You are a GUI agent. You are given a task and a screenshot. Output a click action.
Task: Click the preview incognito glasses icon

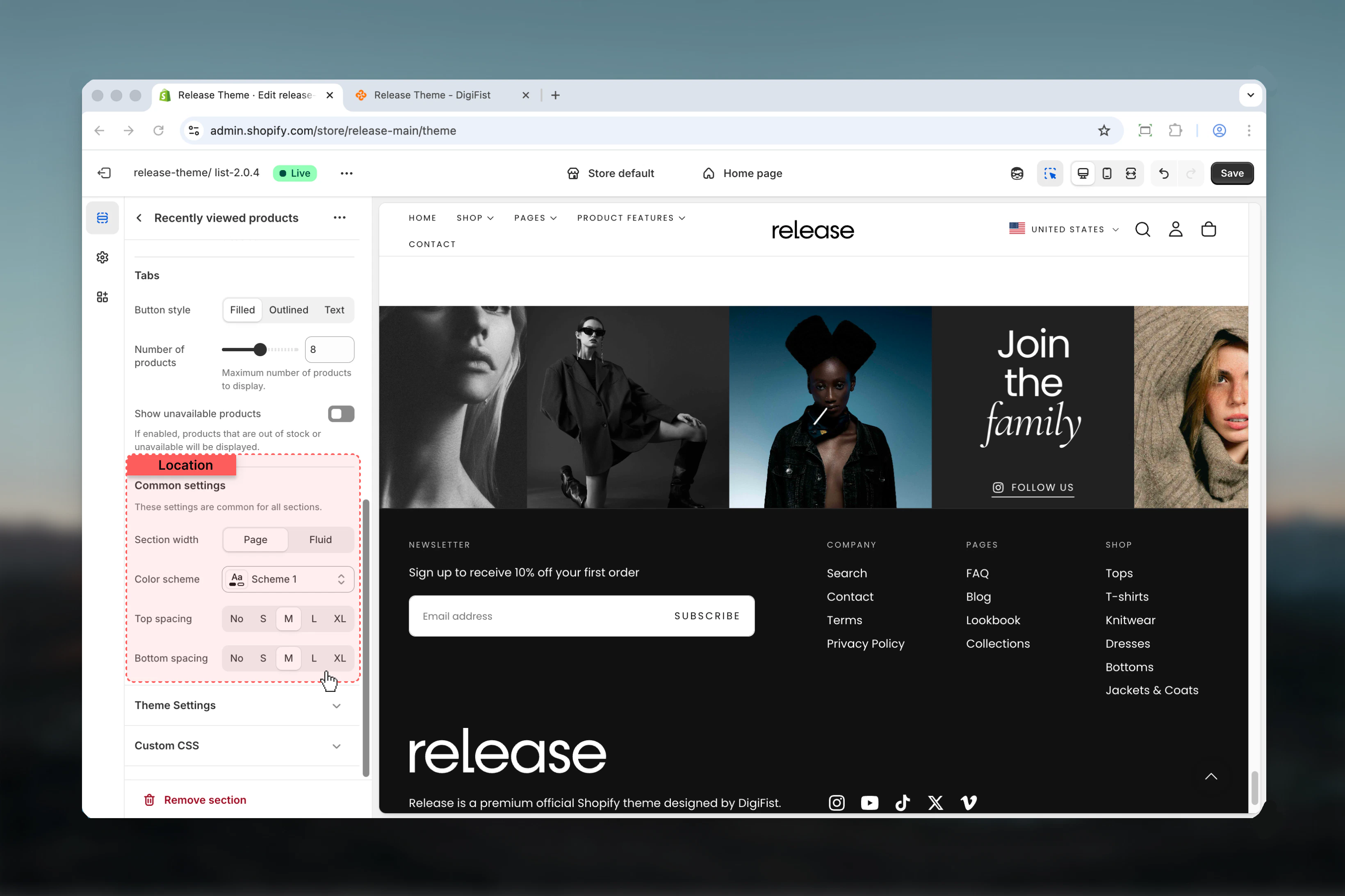(1017, 173)
